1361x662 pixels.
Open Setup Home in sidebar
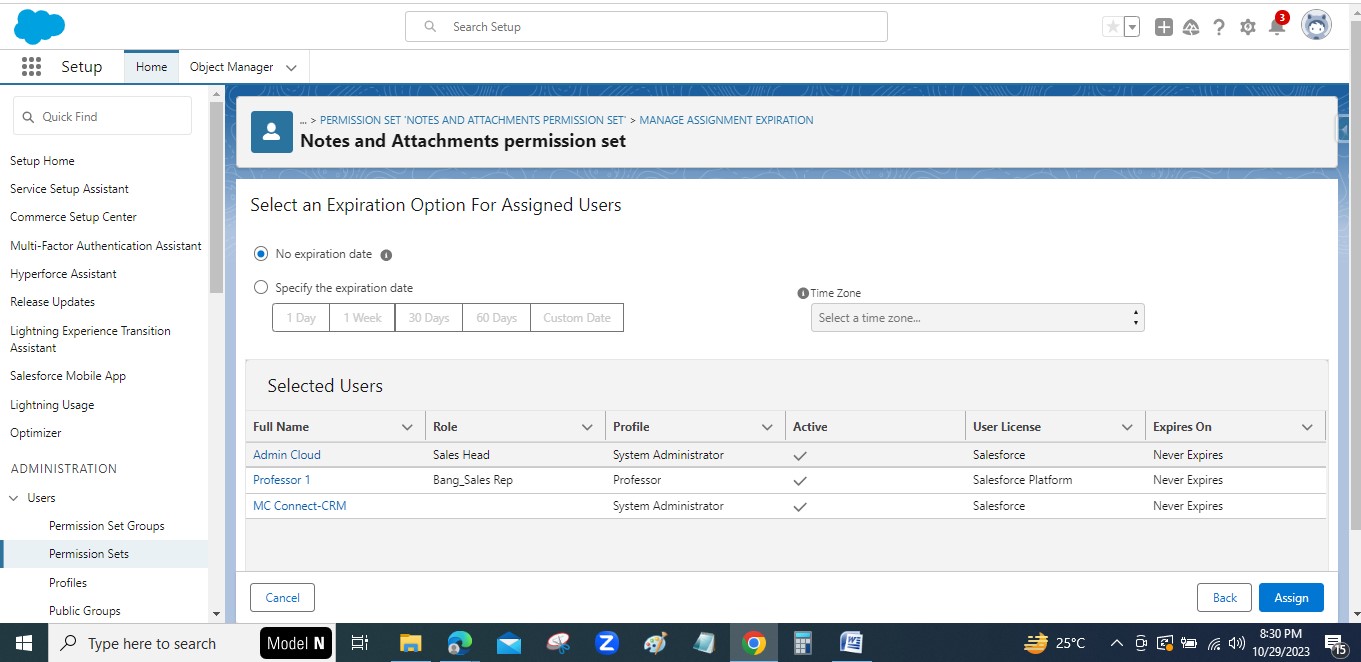click(x=42, y=161)
